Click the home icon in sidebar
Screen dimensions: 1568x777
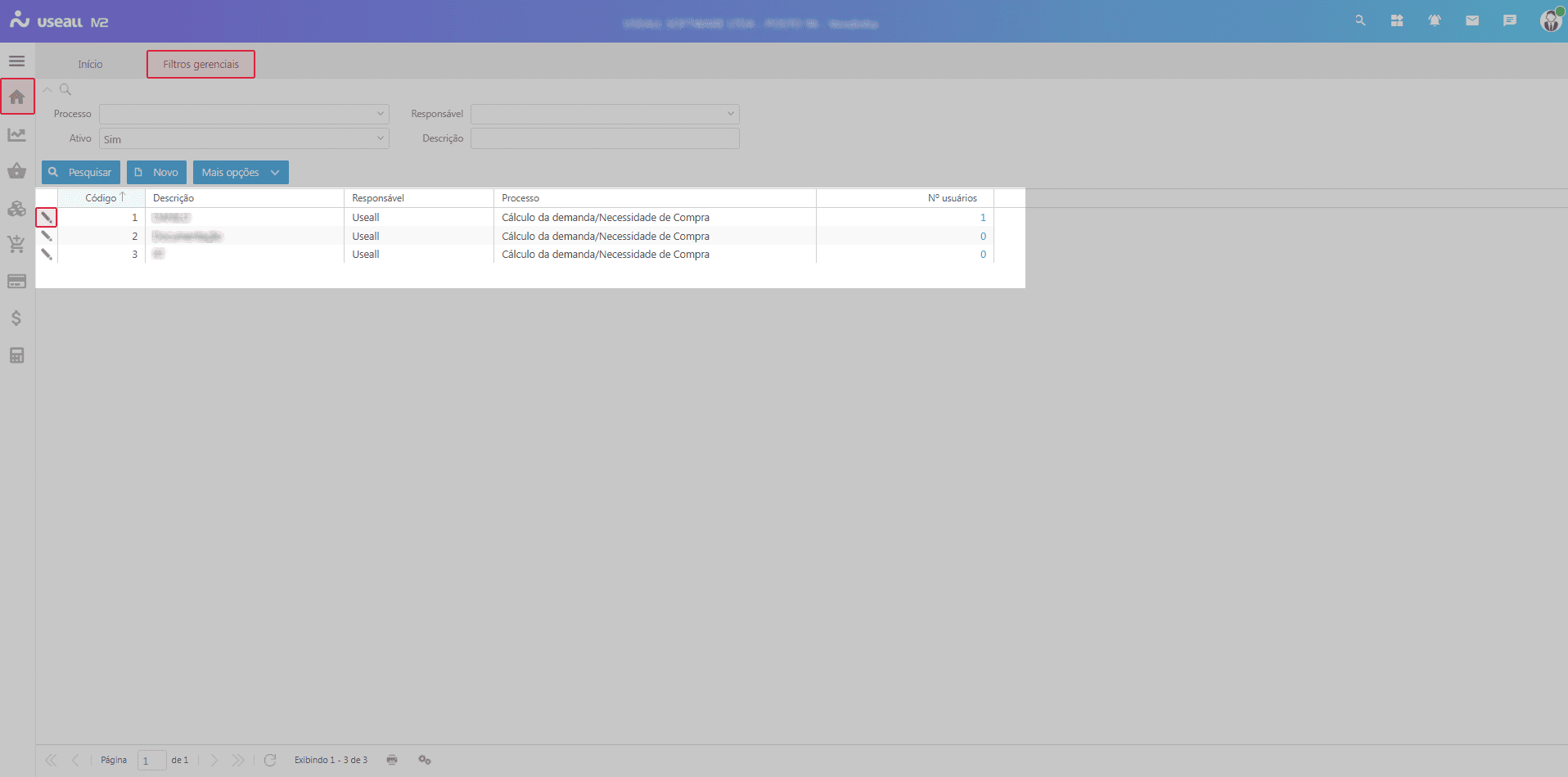[x=17, y=97]
